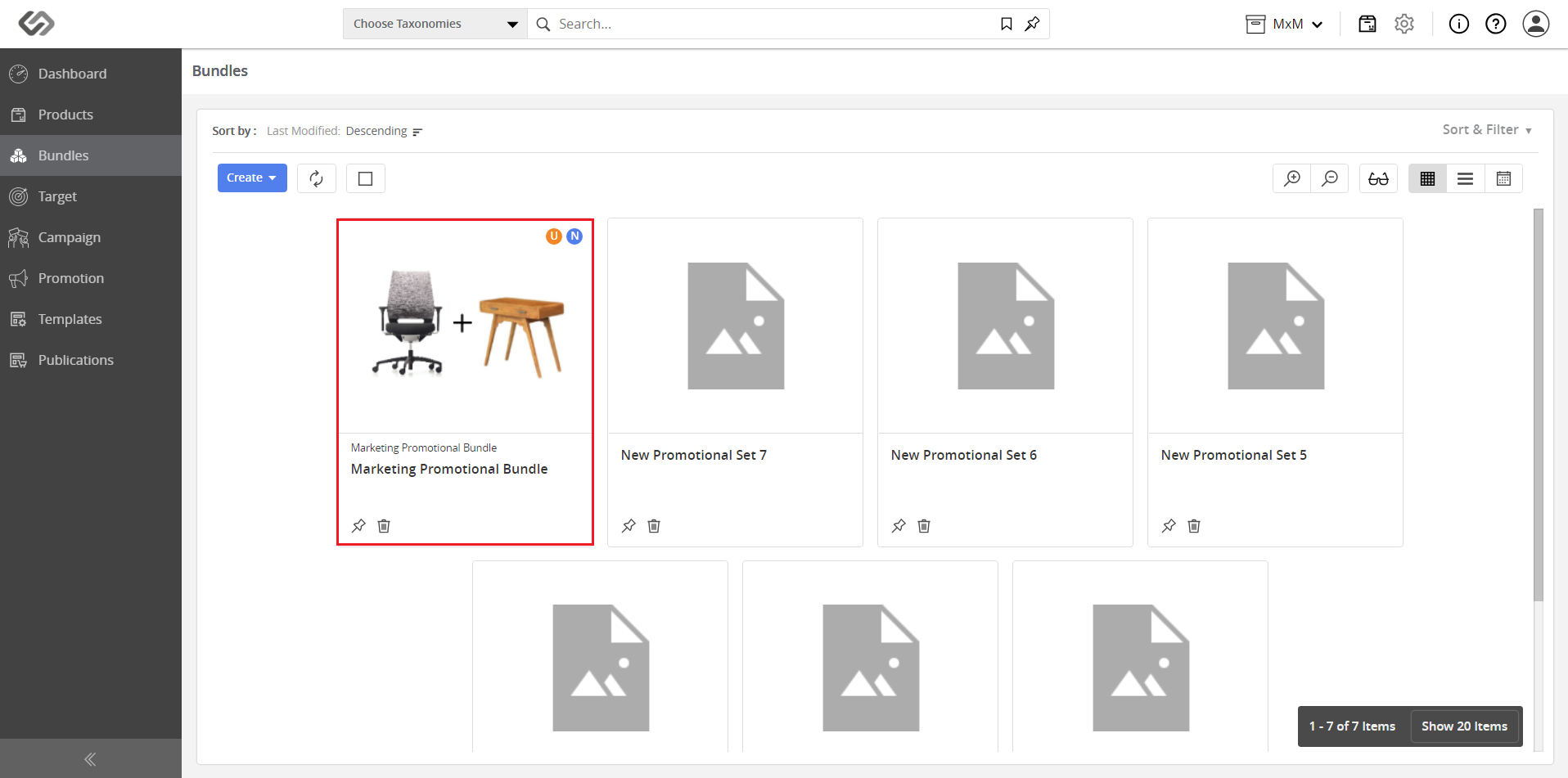Click the zoom out magnifier icon
Image resolution: width=1568 pixels, height=778 pixels.
1330,178
